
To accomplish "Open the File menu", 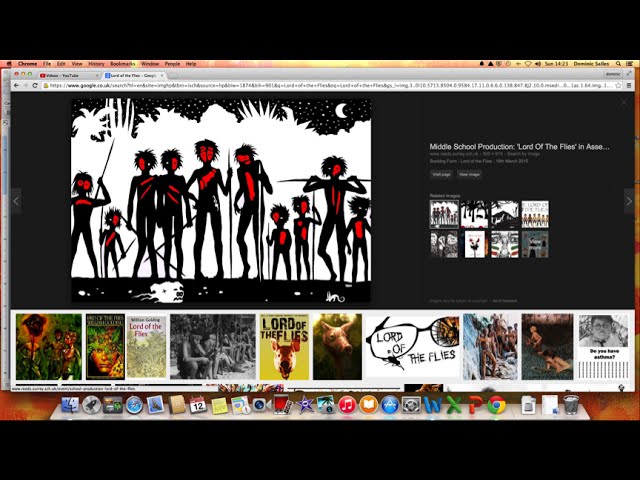I will (x=47, y=64).
